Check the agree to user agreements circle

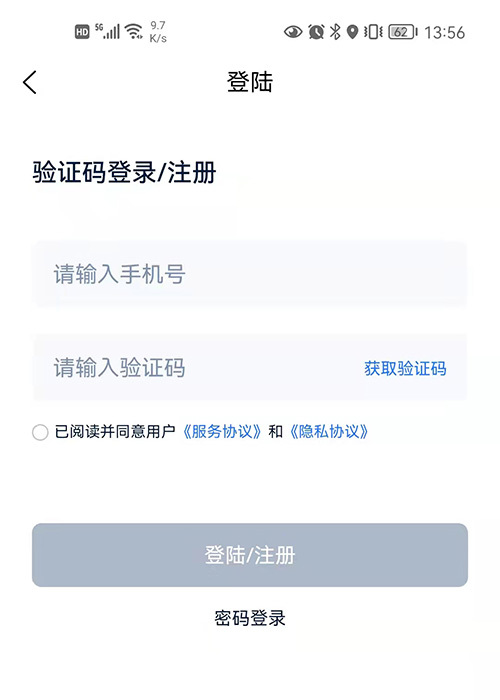(40, 432)
